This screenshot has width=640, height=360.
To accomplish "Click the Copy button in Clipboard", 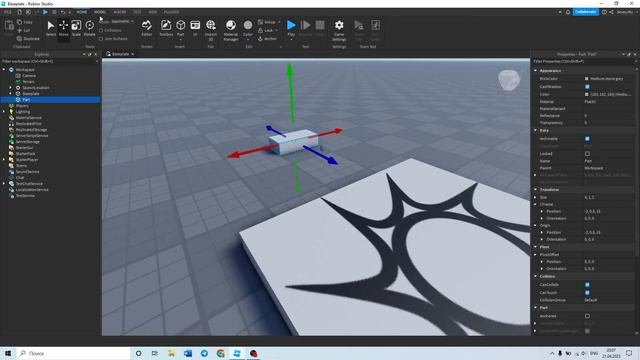I will (x=25, y=22).
